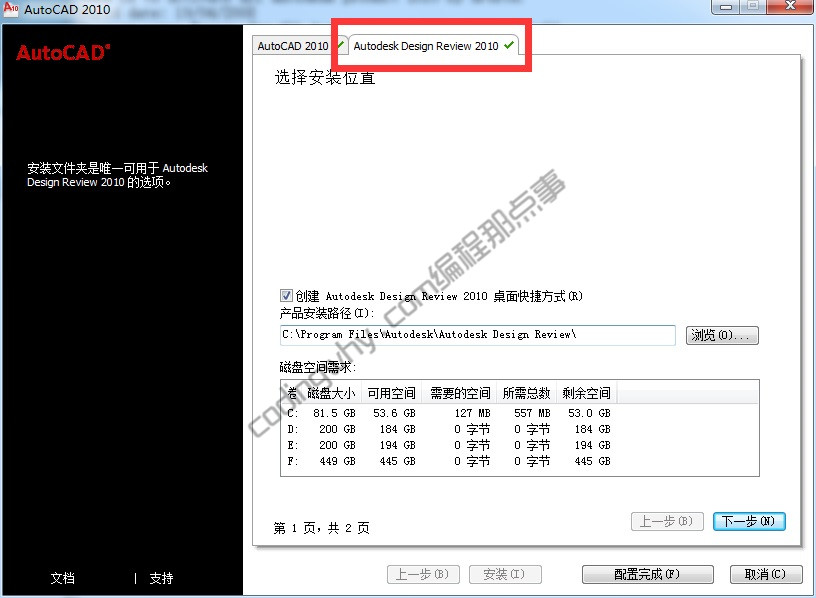
Task: Click the green checkmark on the Design Review tab
Action: tap(507, 45)
